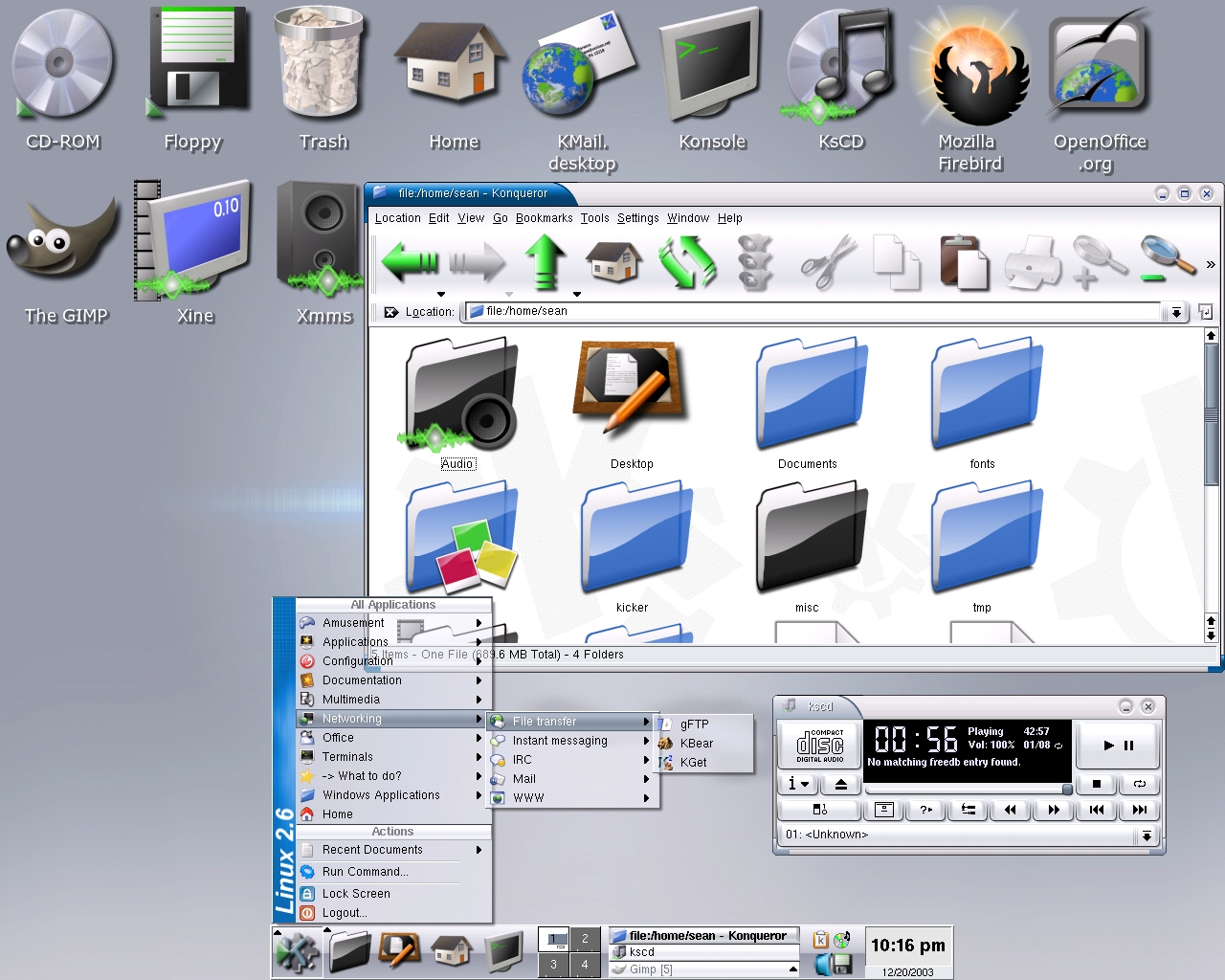1225x980 pixels.
Task: Click the scissors Cut icon
Action: [x=828, y=261]
